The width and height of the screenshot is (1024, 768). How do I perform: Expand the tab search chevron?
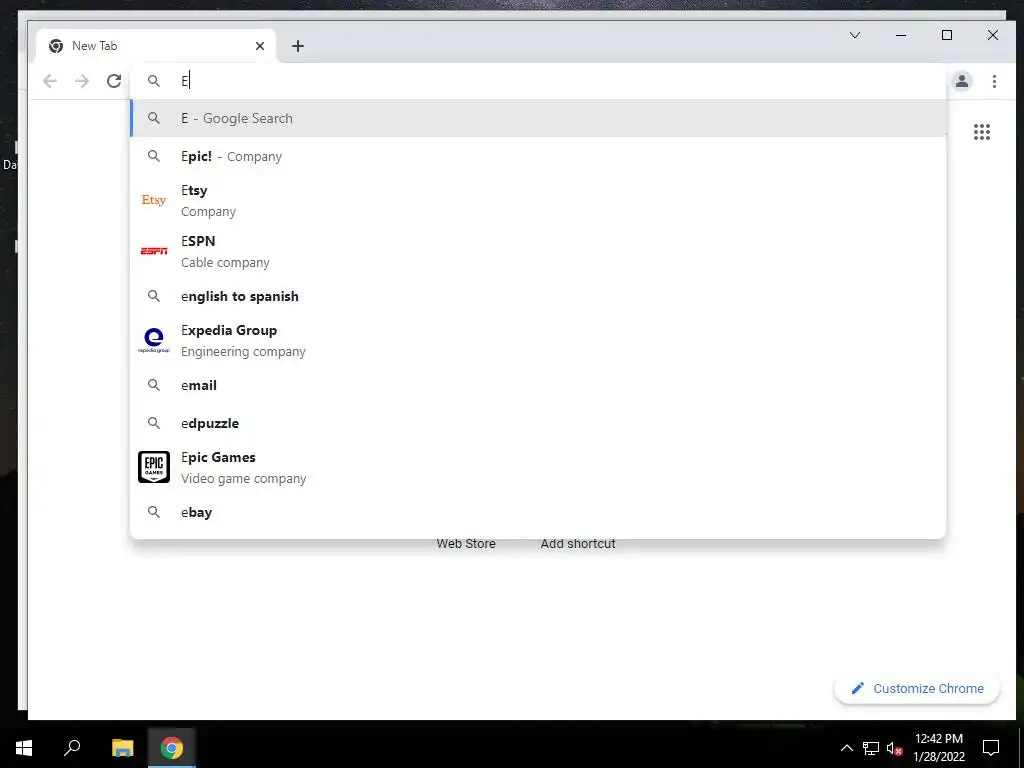(855, 35)
